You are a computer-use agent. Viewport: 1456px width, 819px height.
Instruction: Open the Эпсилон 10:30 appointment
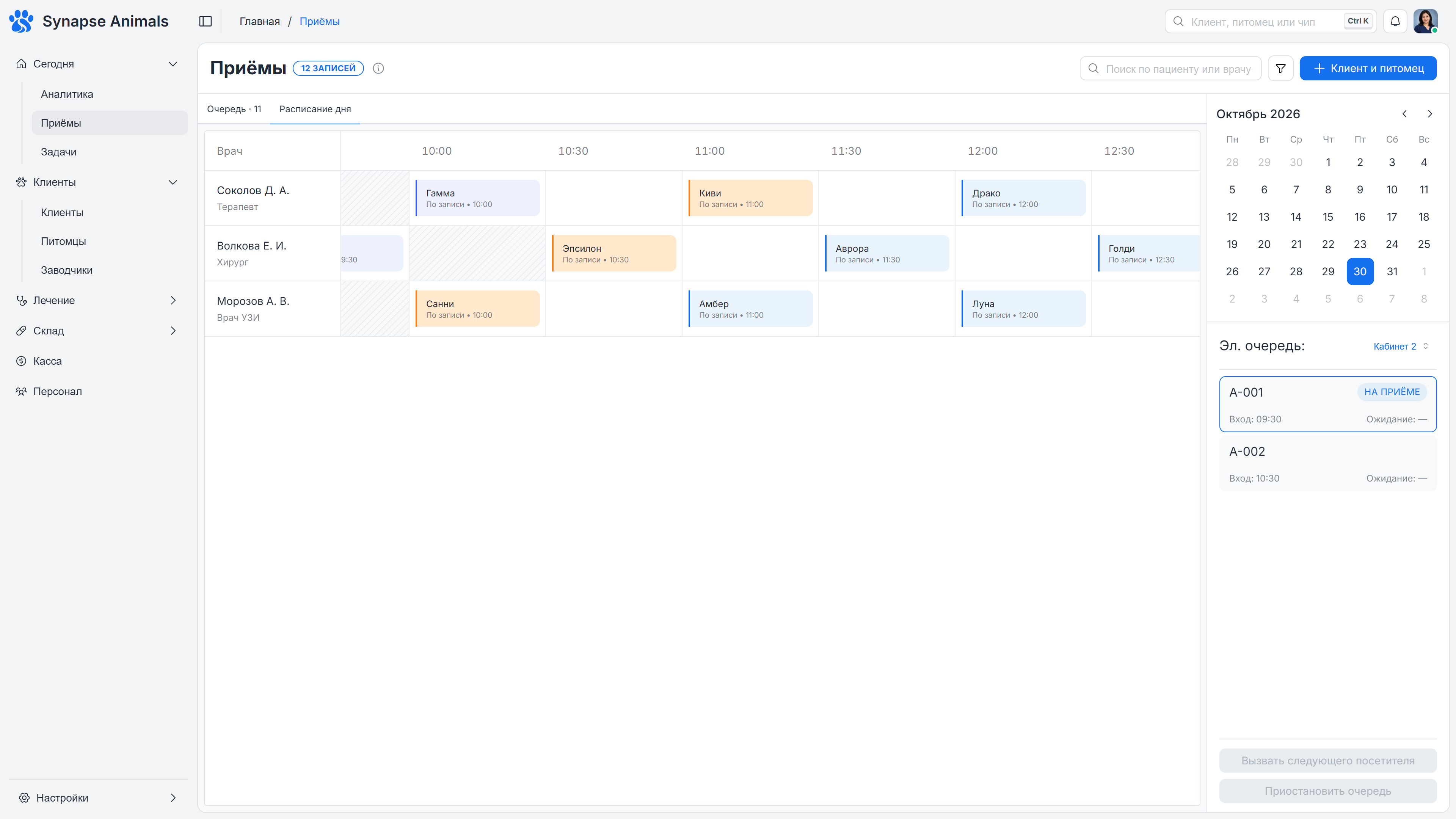click(x=614, y=253)
